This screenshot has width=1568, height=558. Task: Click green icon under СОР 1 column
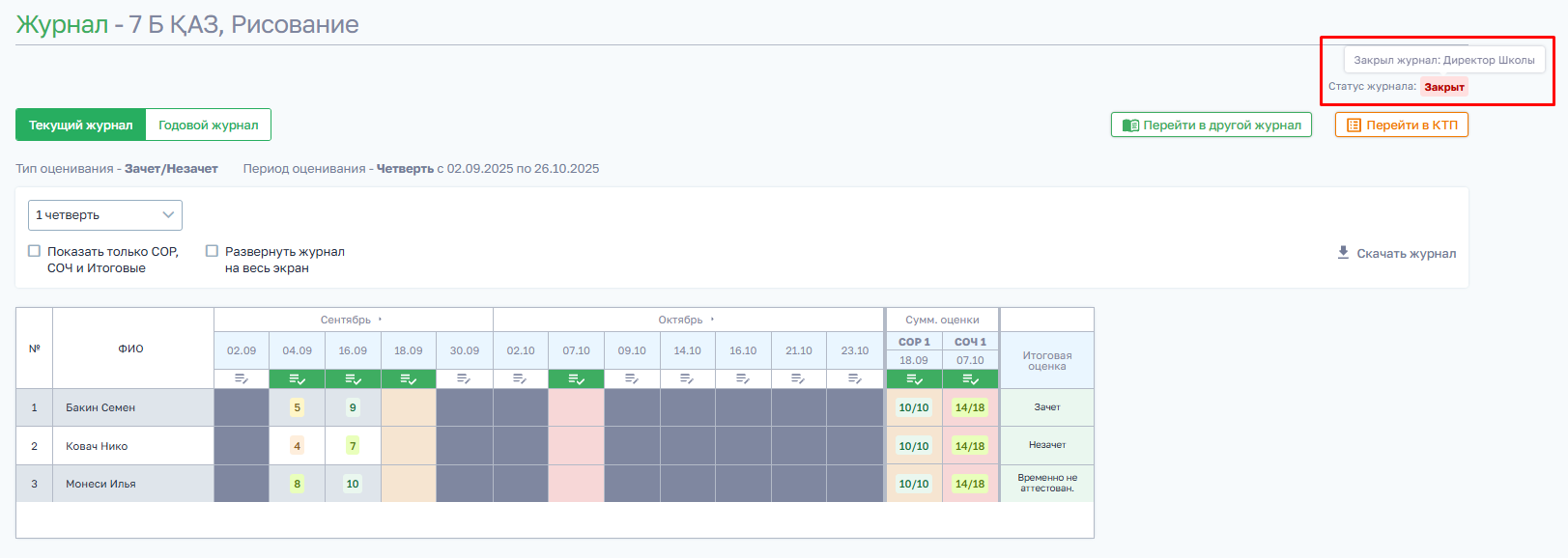(x=914, y=379)
